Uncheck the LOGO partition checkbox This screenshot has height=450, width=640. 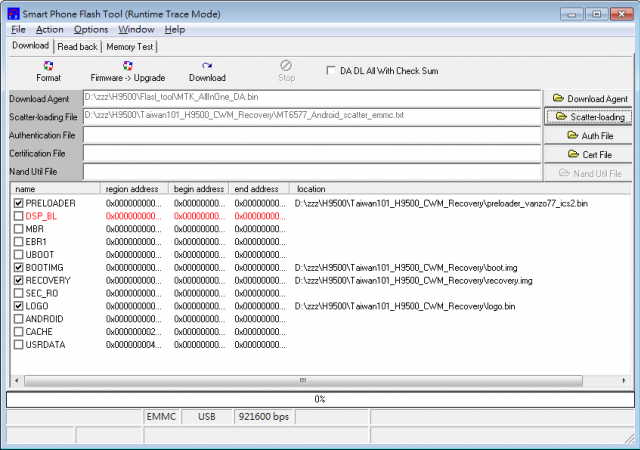coord(18,306)
